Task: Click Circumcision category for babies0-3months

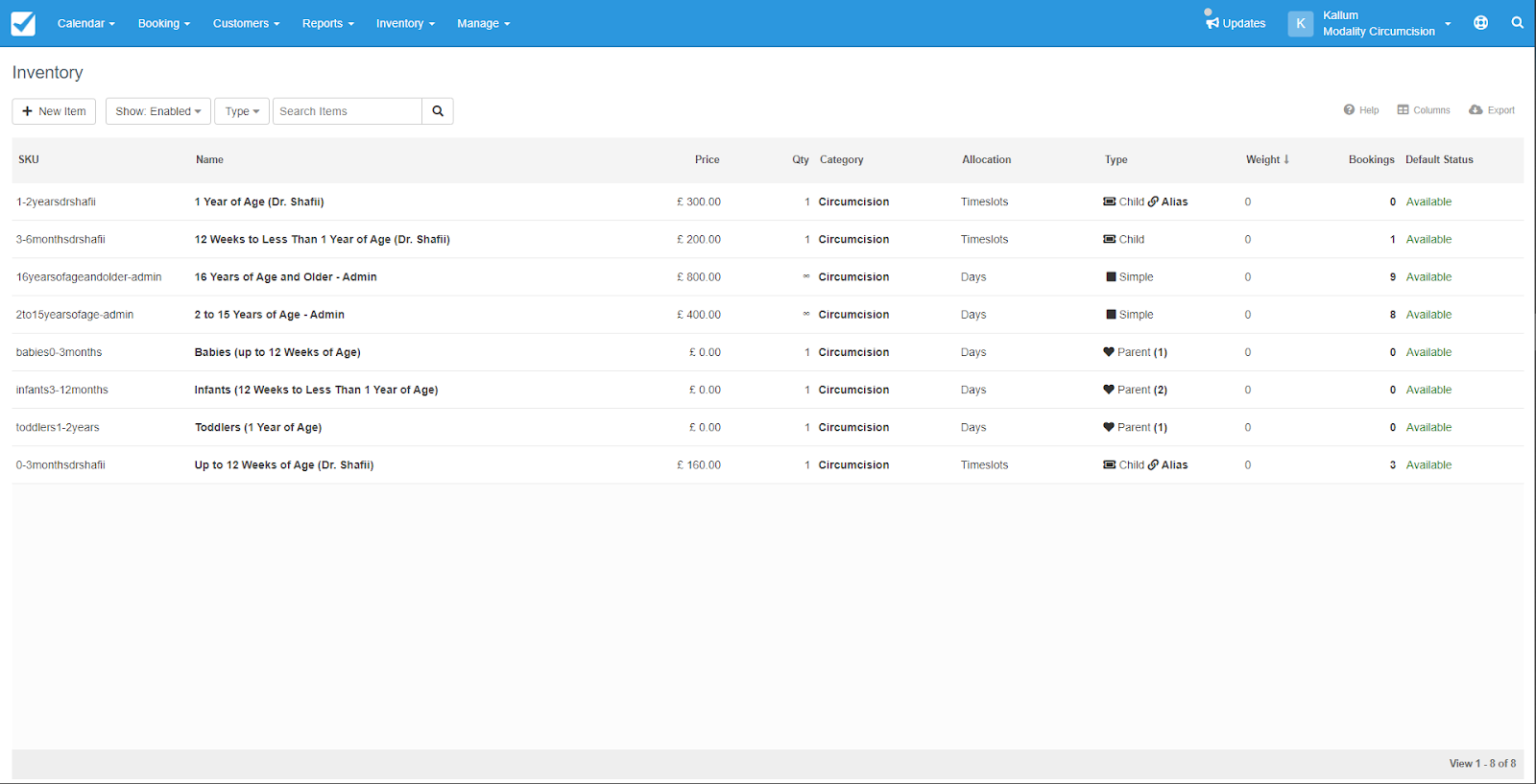Action: coord(853,352)
